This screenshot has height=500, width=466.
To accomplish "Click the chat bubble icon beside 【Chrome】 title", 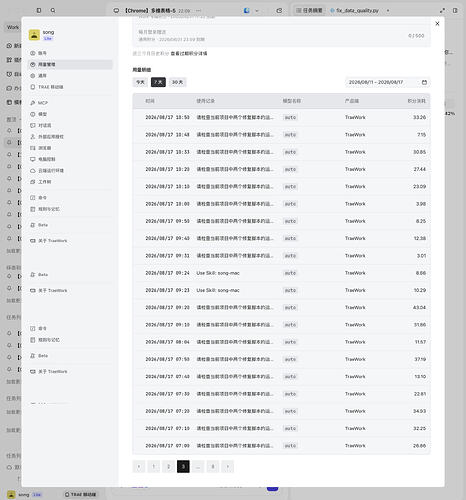I will 116,11.
